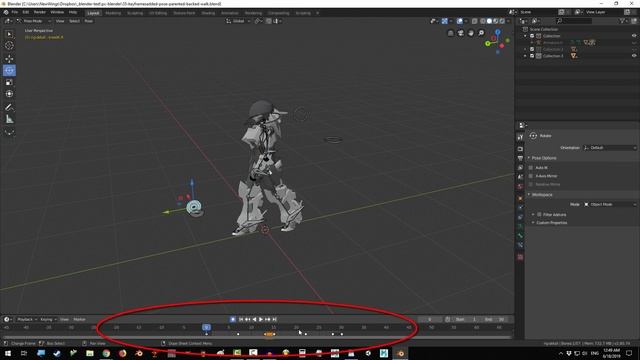Open the Edit menu
The height and width of the screenshot is (360, 640).
click(x=26, y=13)
